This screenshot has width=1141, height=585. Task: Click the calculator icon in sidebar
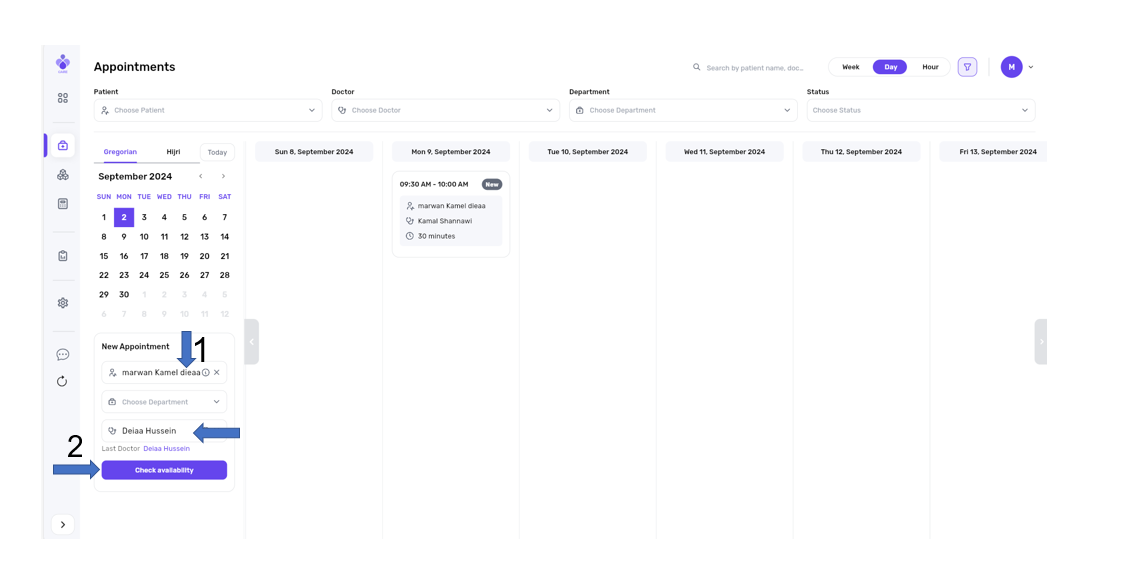point(63,204)
